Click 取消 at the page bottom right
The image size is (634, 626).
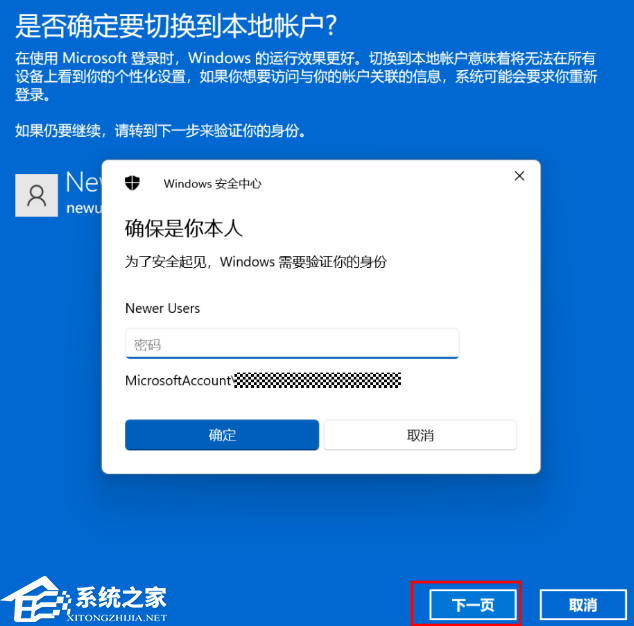click(x=583, y=605)
